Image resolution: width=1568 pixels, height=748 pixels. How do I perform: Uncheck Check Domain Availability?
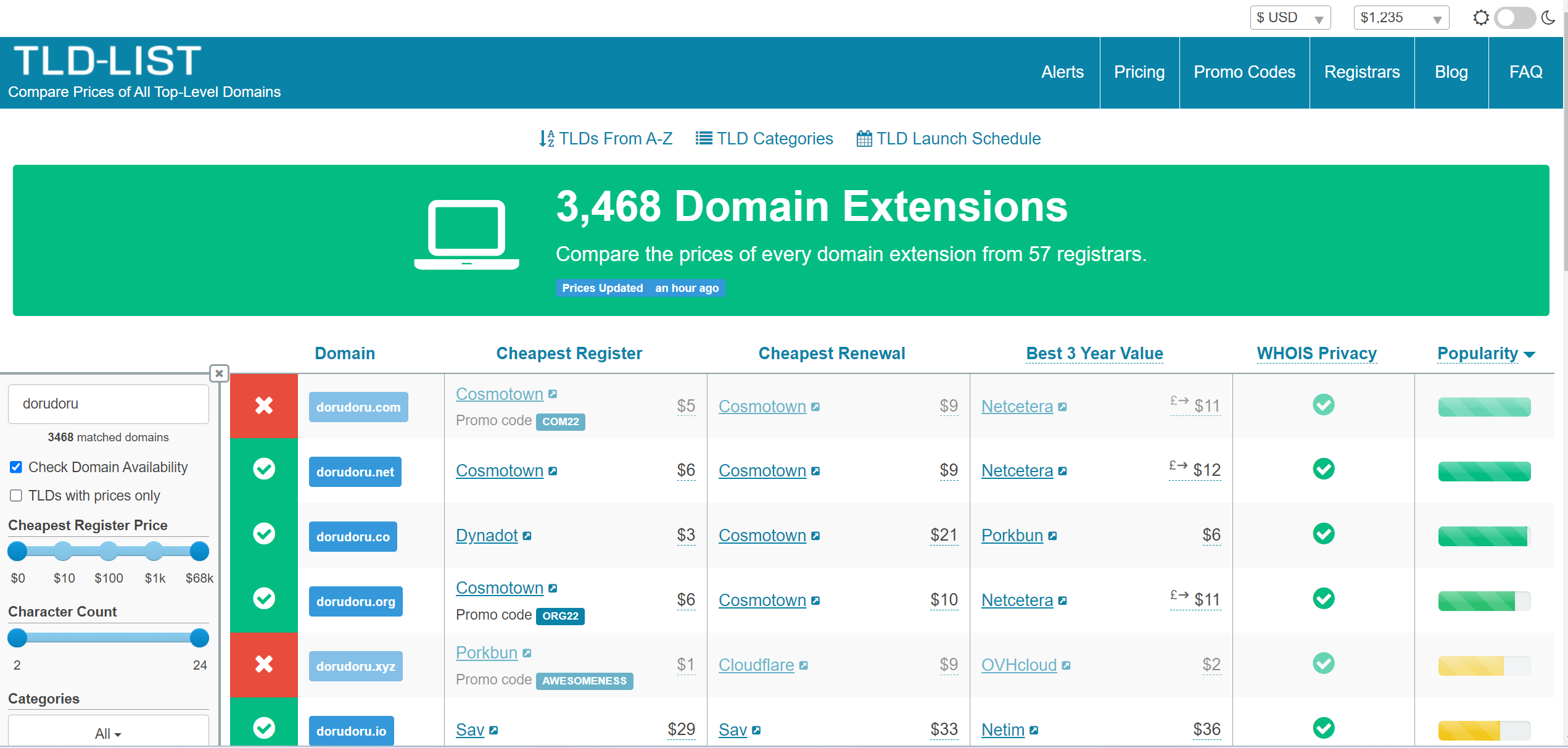click(16, 467)
